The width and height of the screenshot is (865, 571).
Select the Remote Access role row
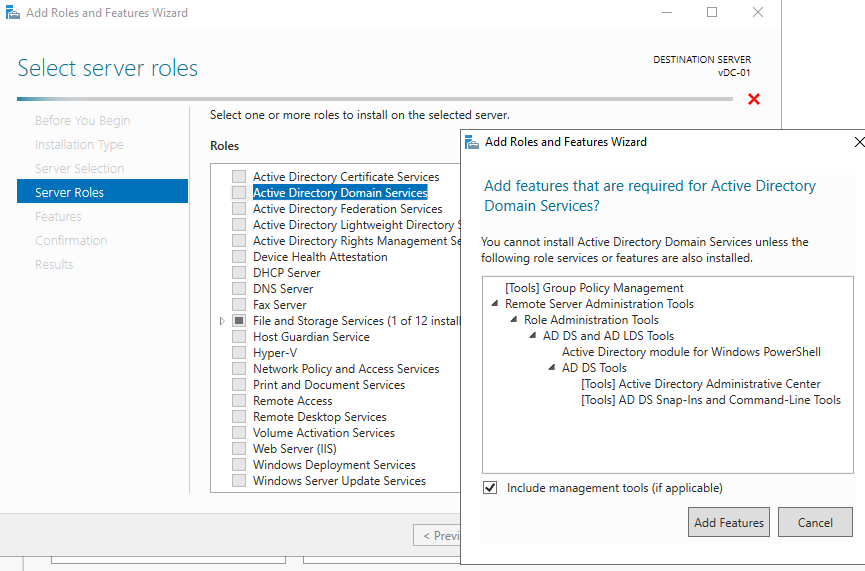[292, 401]
